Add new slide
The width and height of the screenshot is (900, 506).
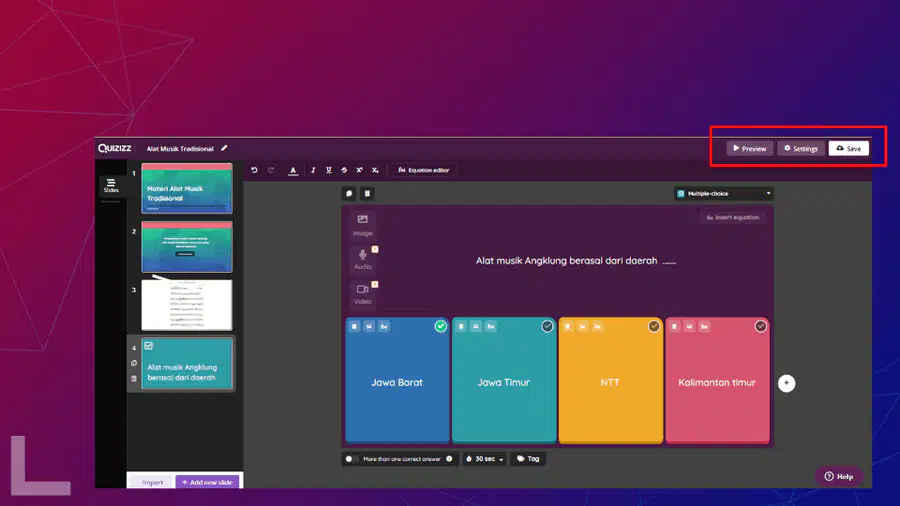tap(207, 482)
